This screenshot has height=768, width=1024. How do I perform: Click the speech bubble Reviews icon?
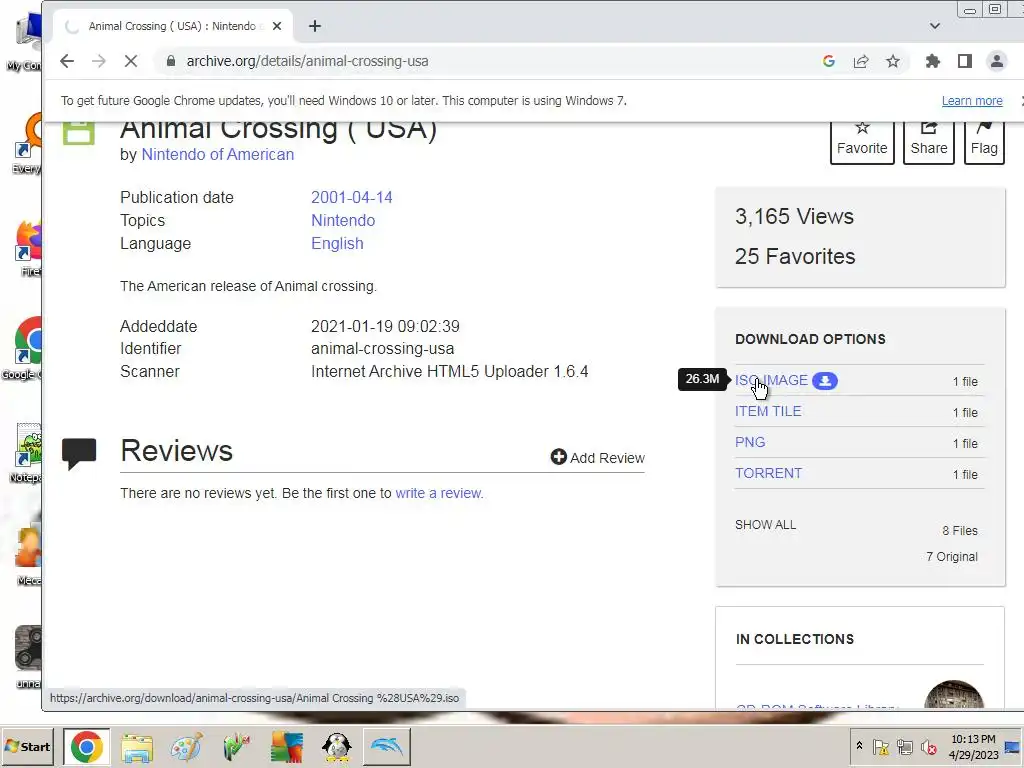79,453
